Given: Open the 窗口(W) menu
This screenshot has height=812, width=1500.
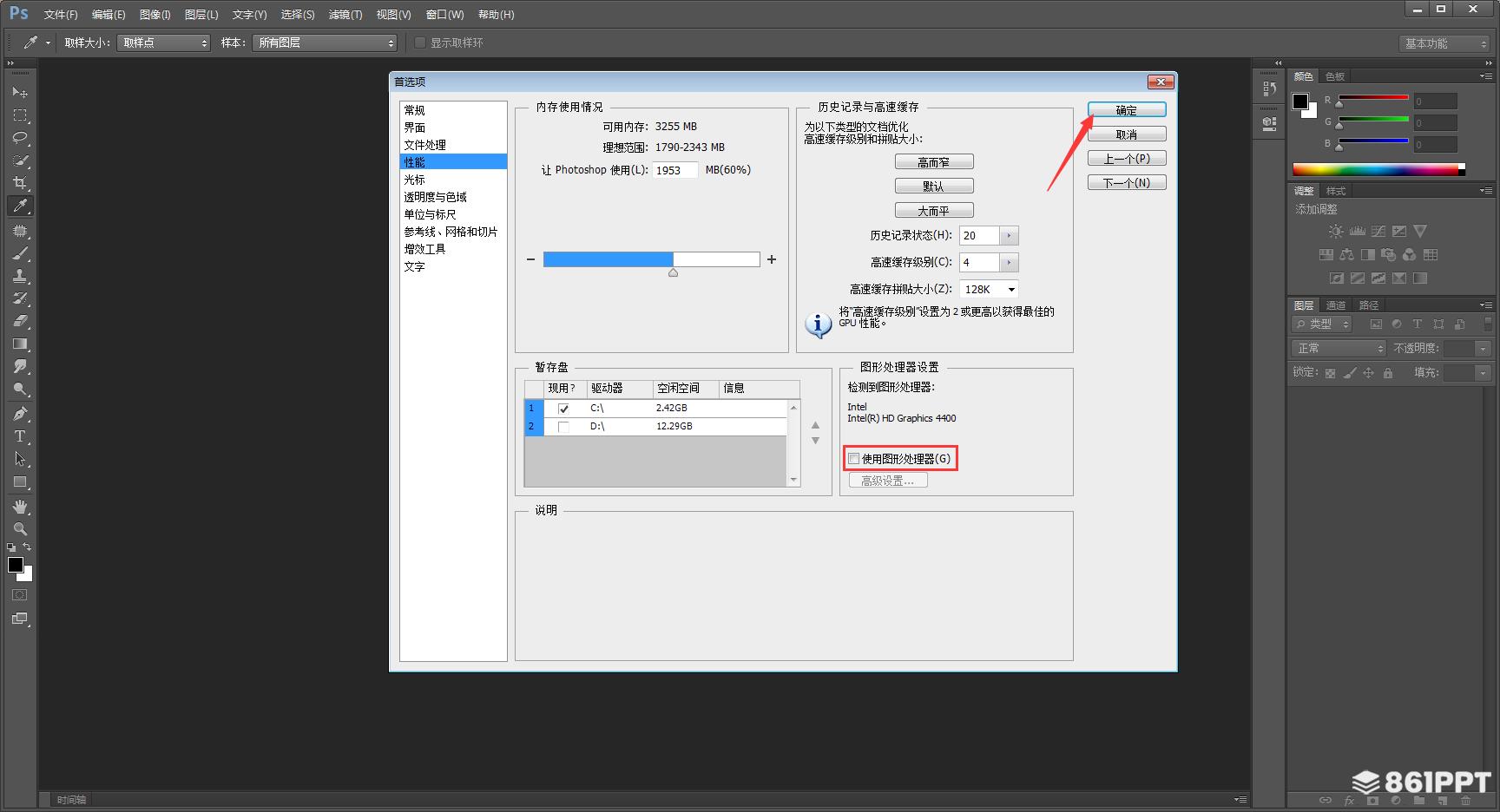Looking at the screenshot, I should click(x=444, y=15).
